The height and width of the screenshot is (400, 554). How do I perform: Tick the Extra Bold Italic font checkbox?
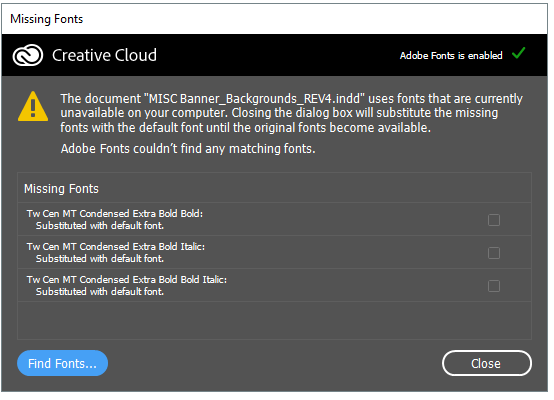pyautogui.click(x=494, y=253)
